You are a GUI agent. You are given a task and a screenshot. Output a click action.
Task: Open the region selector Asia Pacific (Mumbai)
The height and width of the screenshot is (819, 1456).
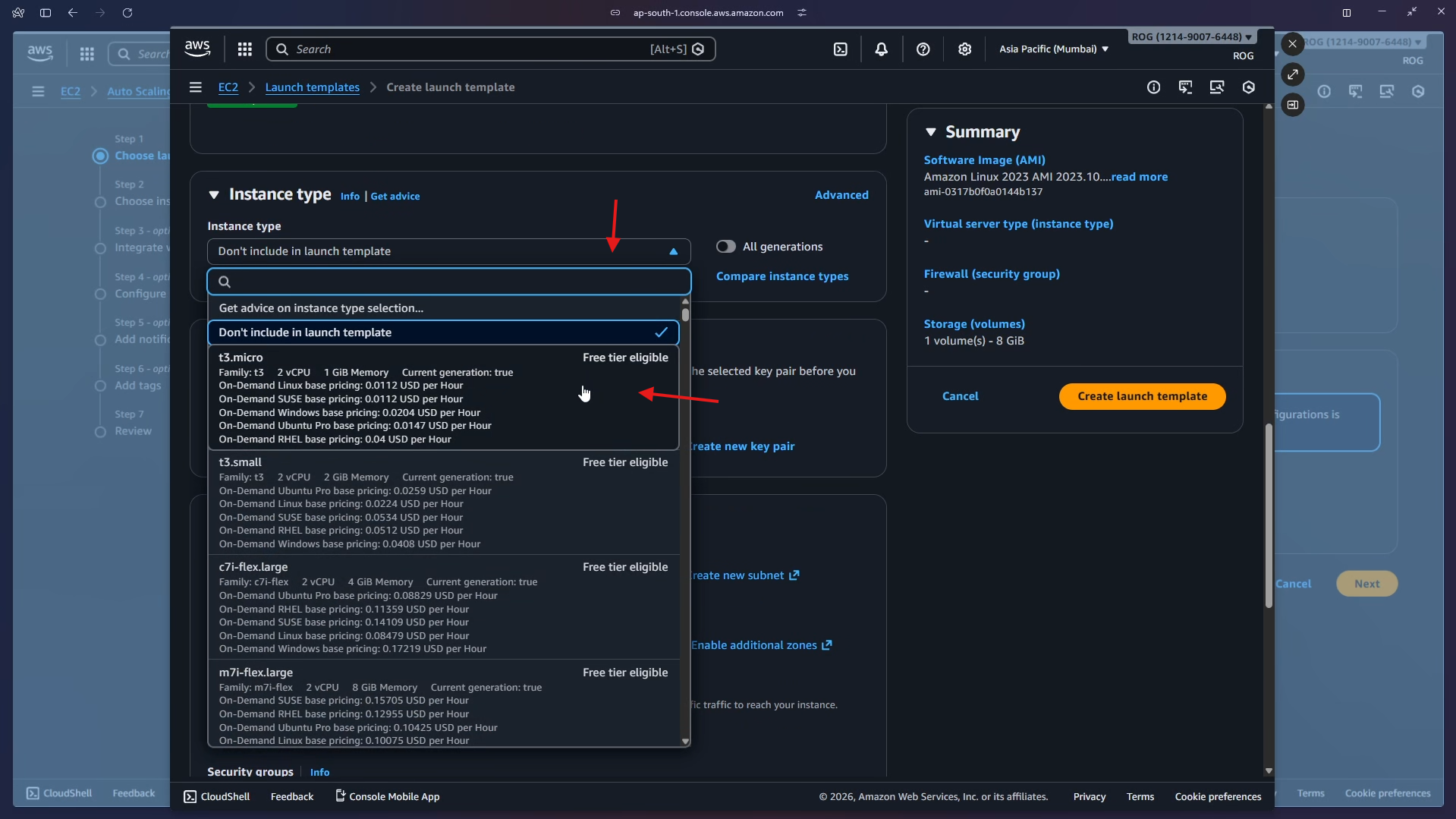1054,49
